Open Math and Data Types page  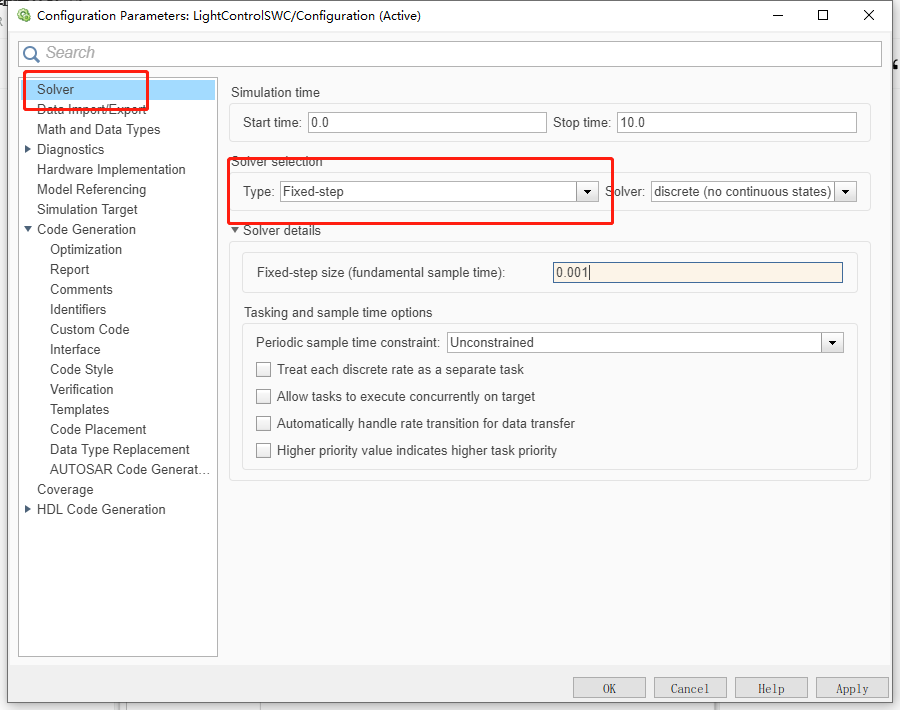(x=98, y=130)
